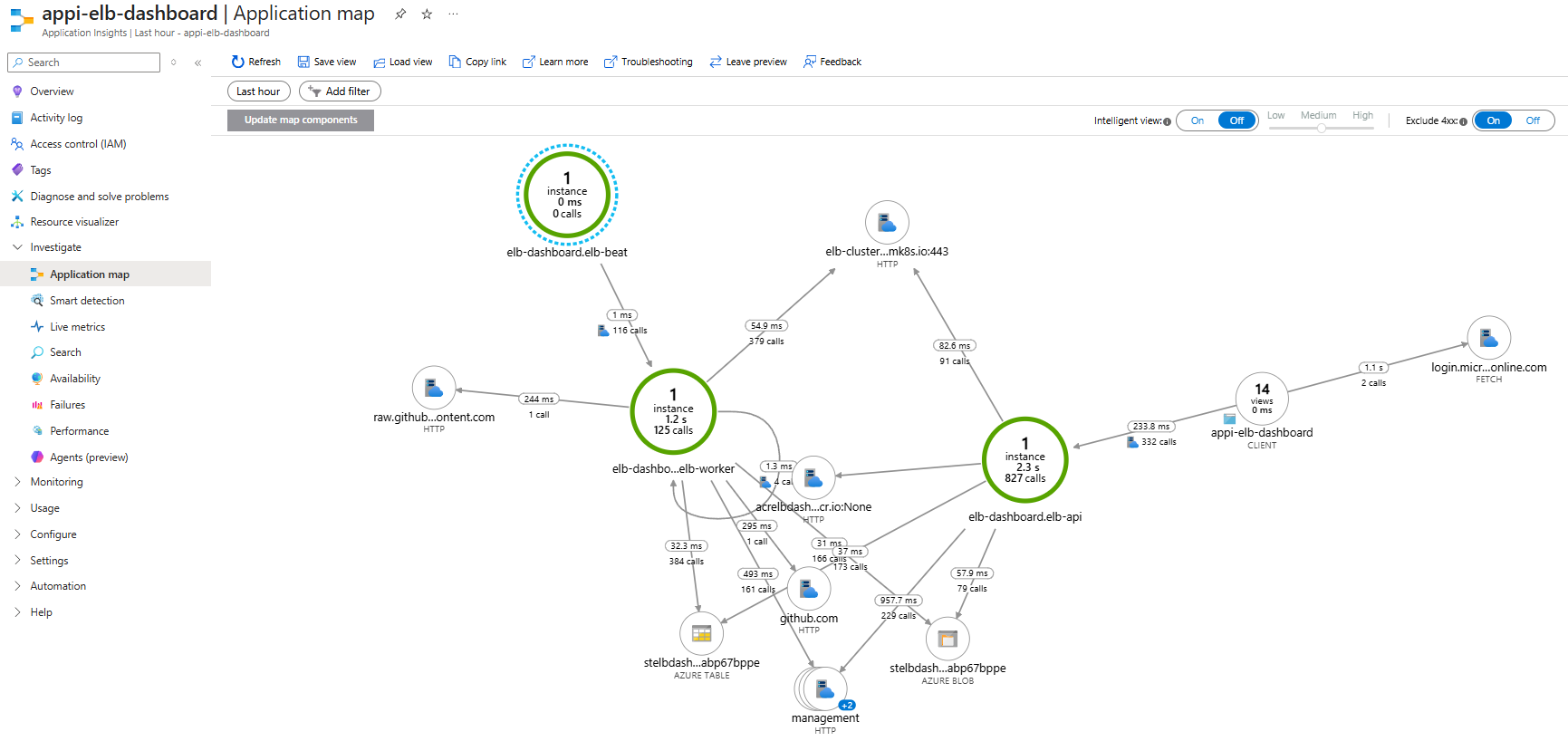Click Update map components button
This screenshot has width=1568, height=741.
[x=301, y=120]
